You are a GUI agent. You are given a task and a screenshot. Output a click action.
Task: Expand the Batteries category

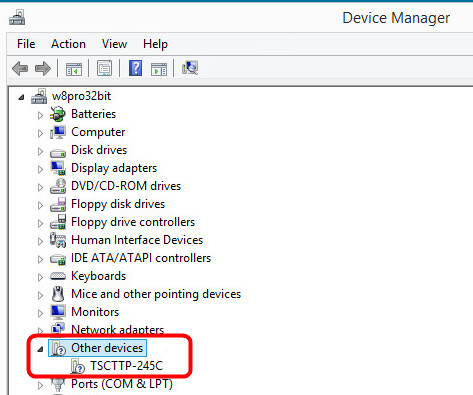40,115
